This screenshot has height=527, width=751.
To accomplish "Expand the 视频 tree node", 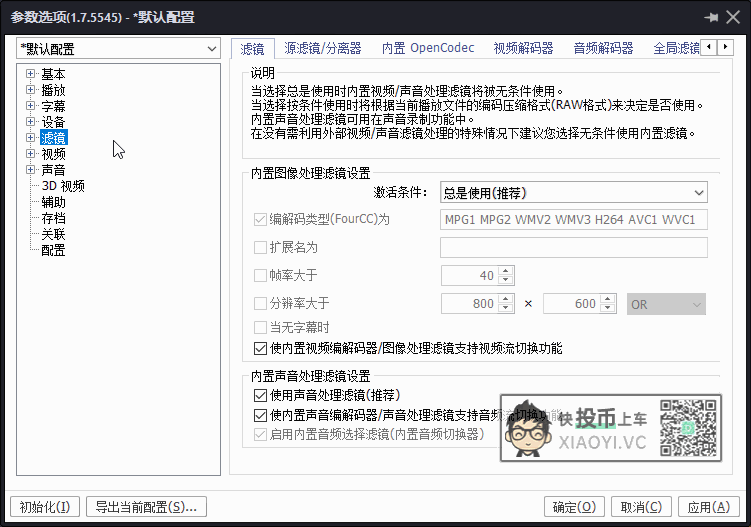I will coord(31,153).
